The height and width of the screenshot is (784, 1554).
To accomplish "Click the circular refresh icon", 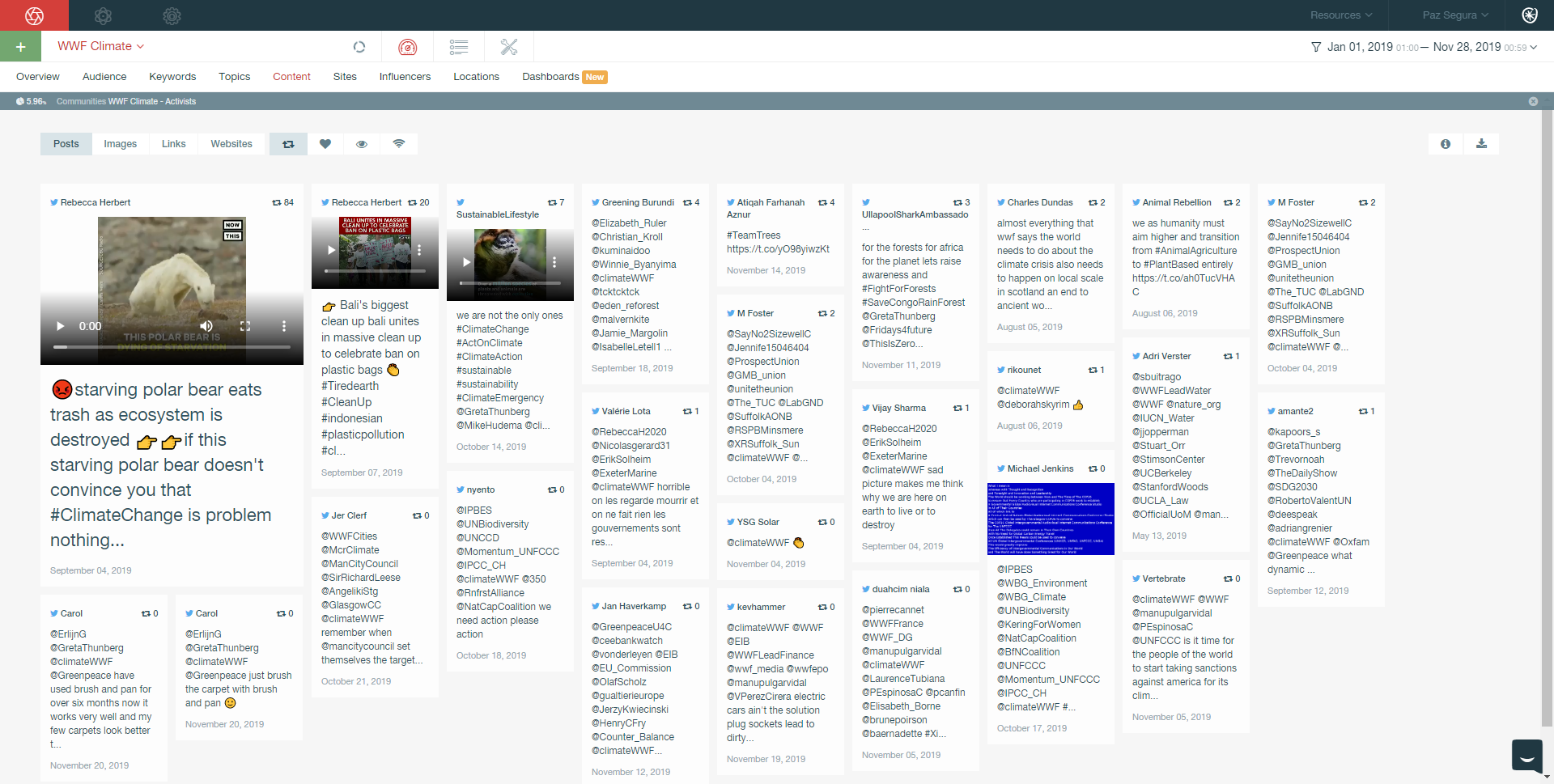I will 359,47.
